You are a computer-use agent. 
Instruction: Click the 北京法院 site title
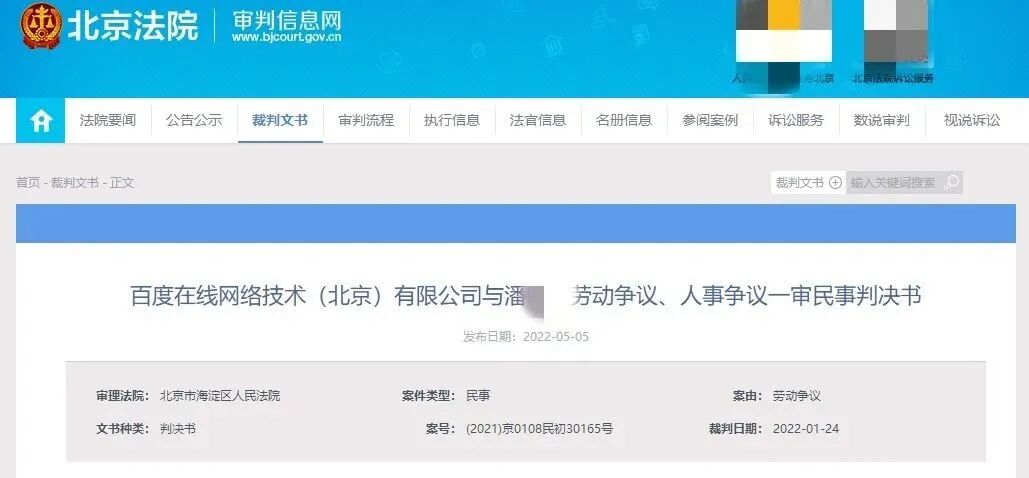133,26
